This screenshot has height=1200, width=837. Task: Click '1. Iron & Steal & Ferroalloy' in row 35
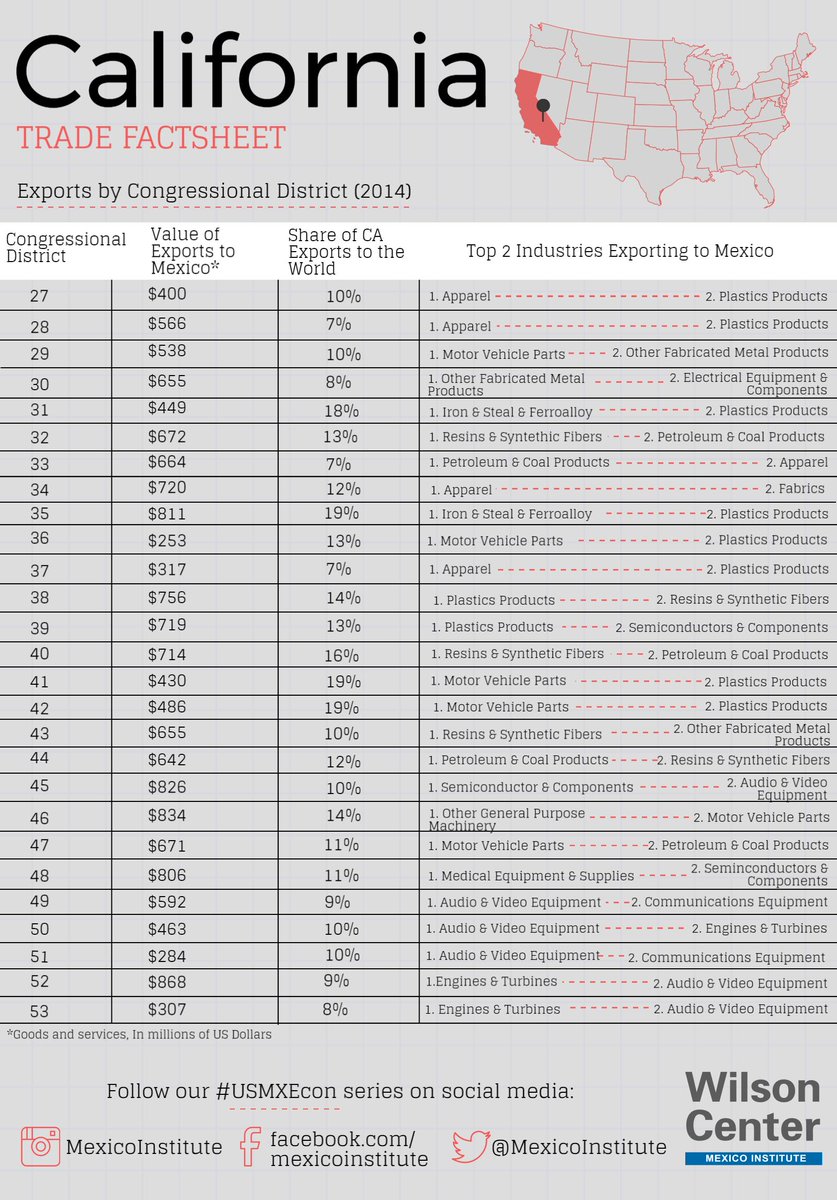click(511, 514)
